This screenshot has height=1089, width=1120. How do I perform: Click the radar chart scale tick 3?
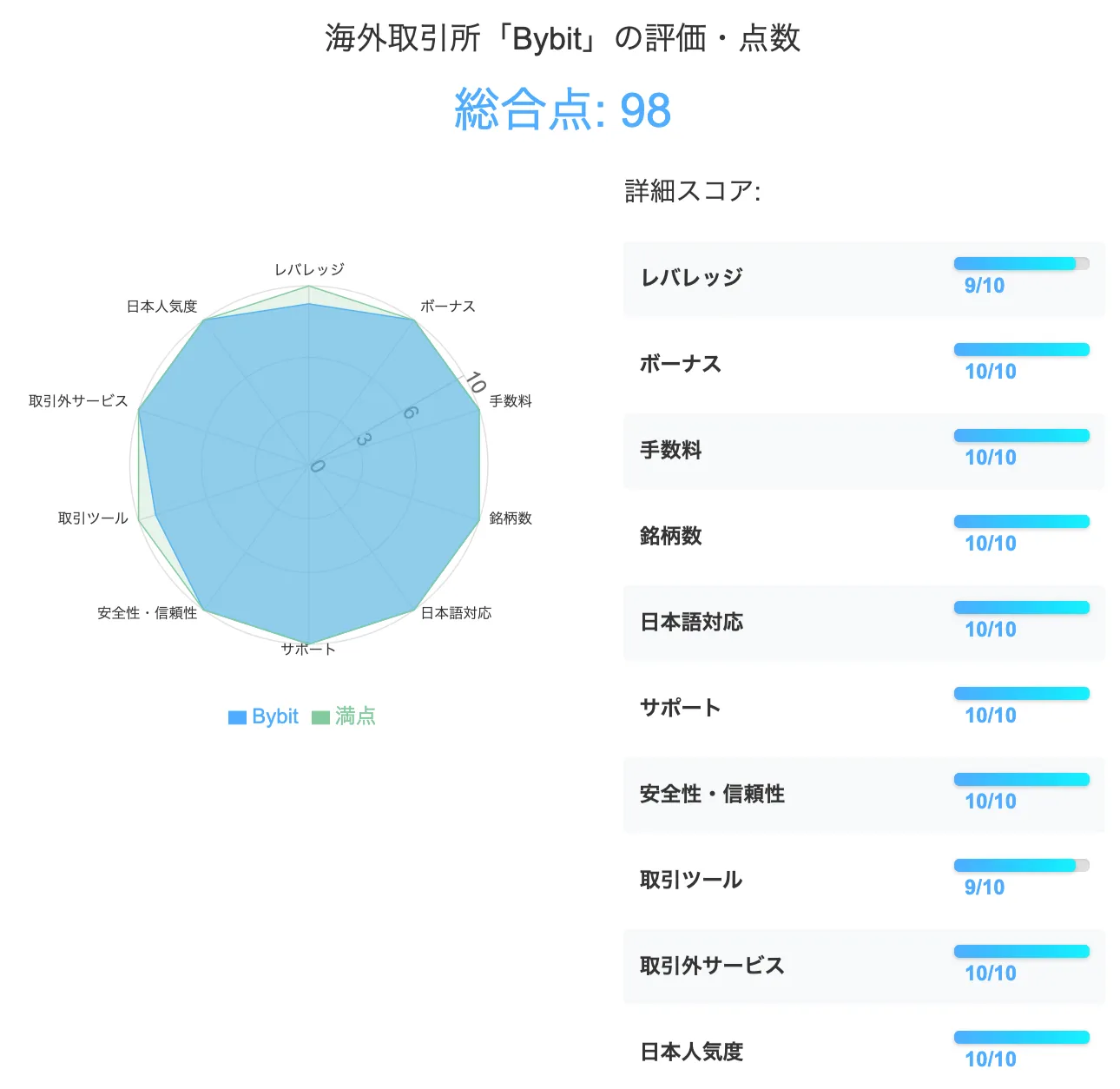click(364, 439)
